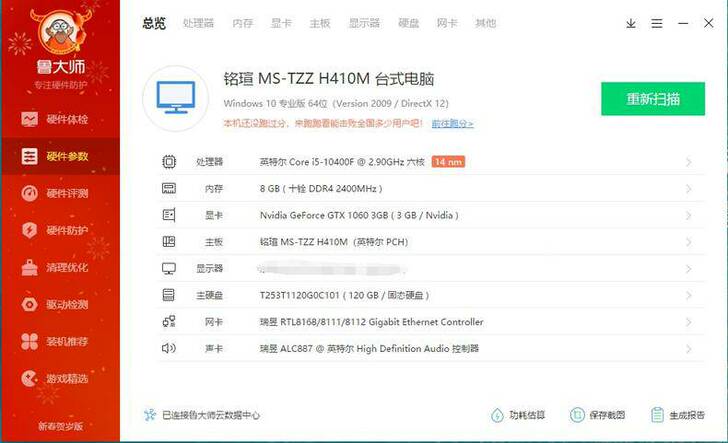Click the 显卡 graphics card icon
The width and height of the screenshot is (728, 443).
coord(169,215)
